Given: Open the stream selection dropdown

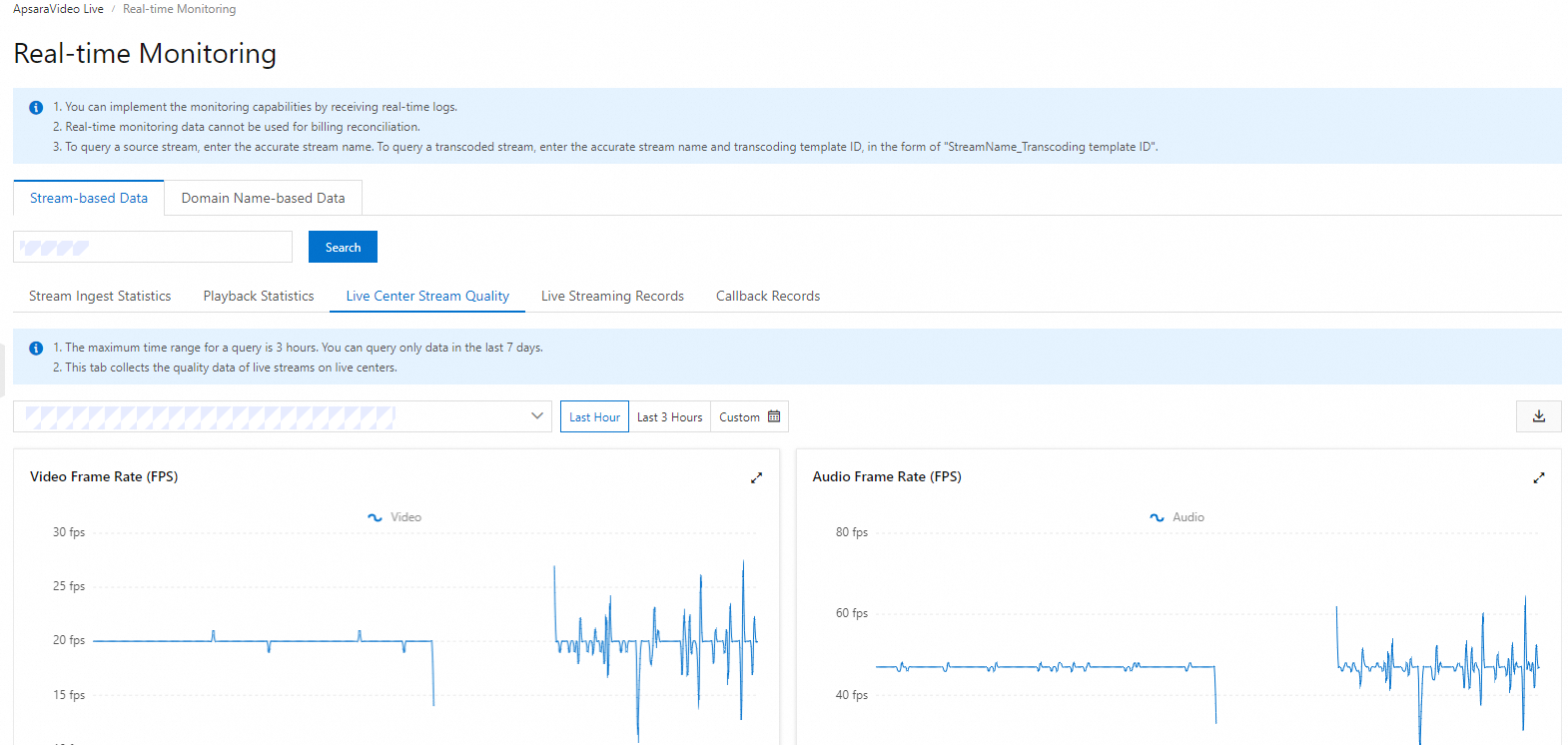Looking at the screenshot, I should (283, 416).
